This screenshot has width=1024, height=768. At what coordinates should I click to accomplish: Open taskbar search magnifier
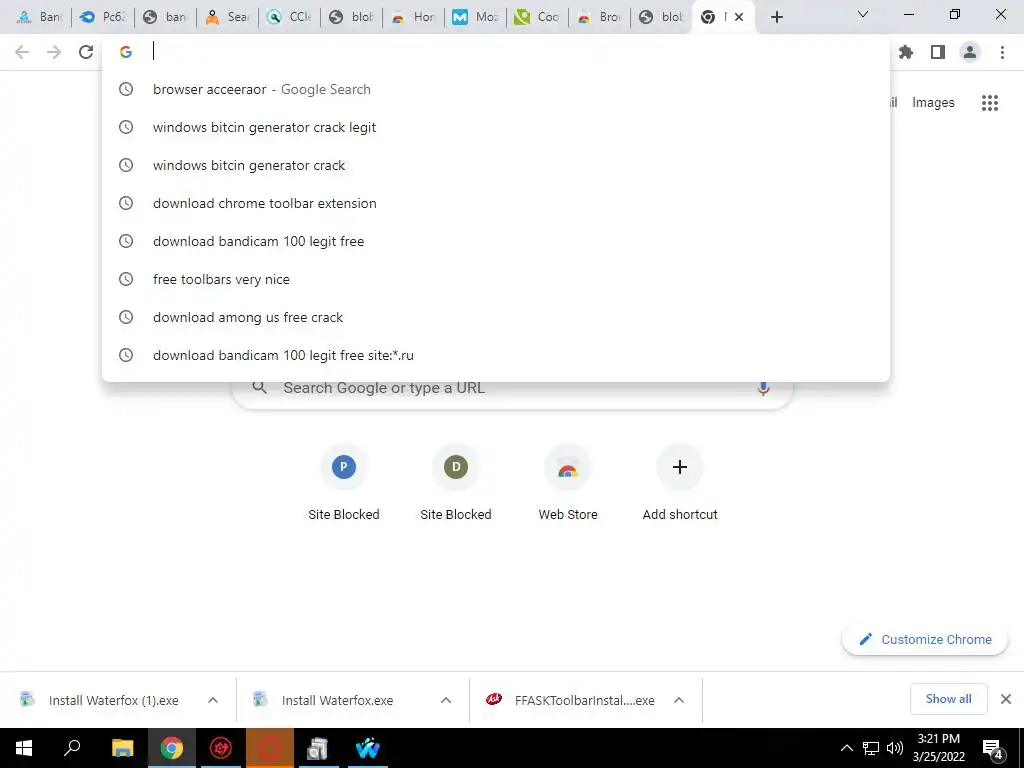point(72,748)
